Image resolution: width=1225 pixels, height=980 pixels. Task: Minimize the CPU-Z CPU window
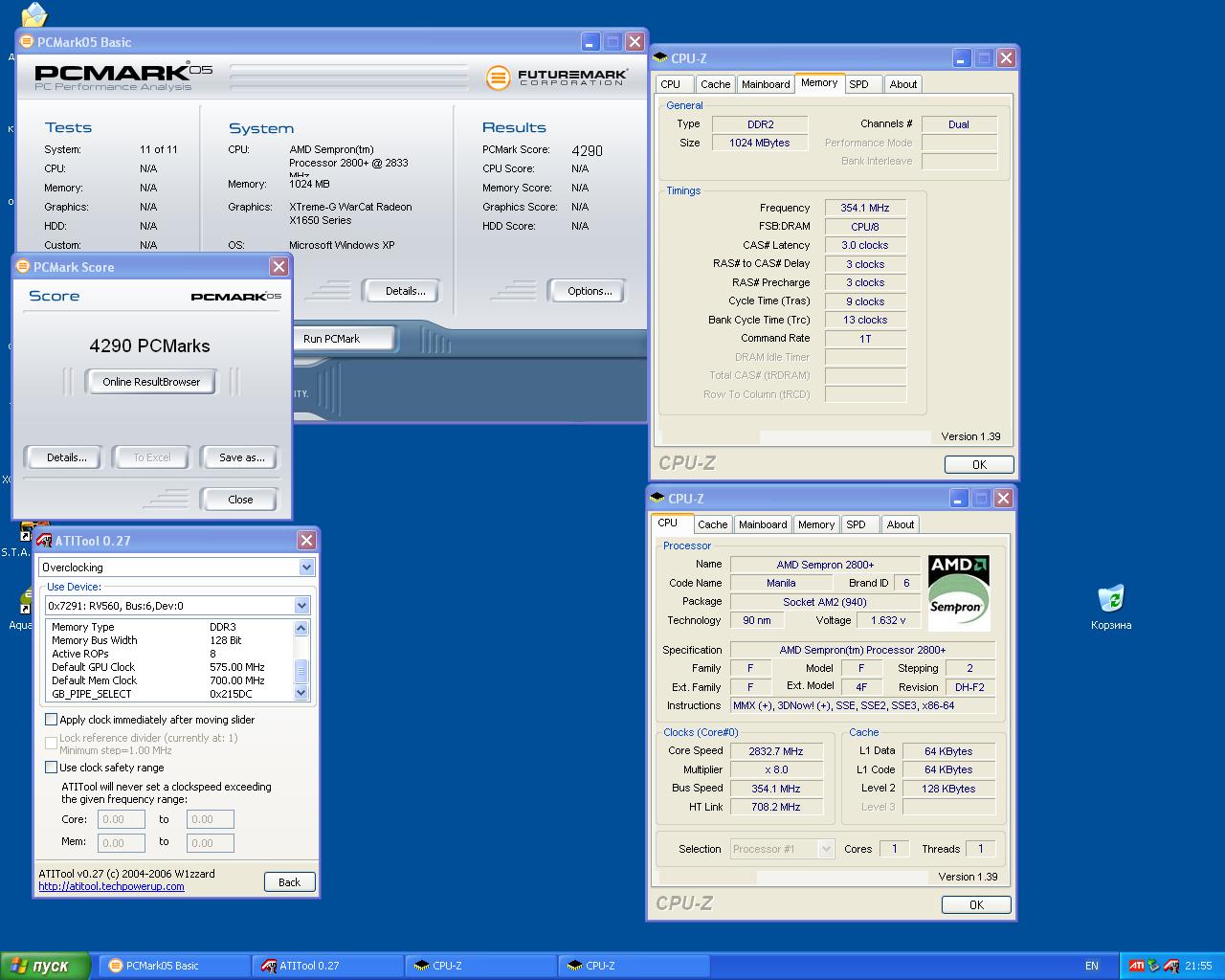click(x=959, y=499)
